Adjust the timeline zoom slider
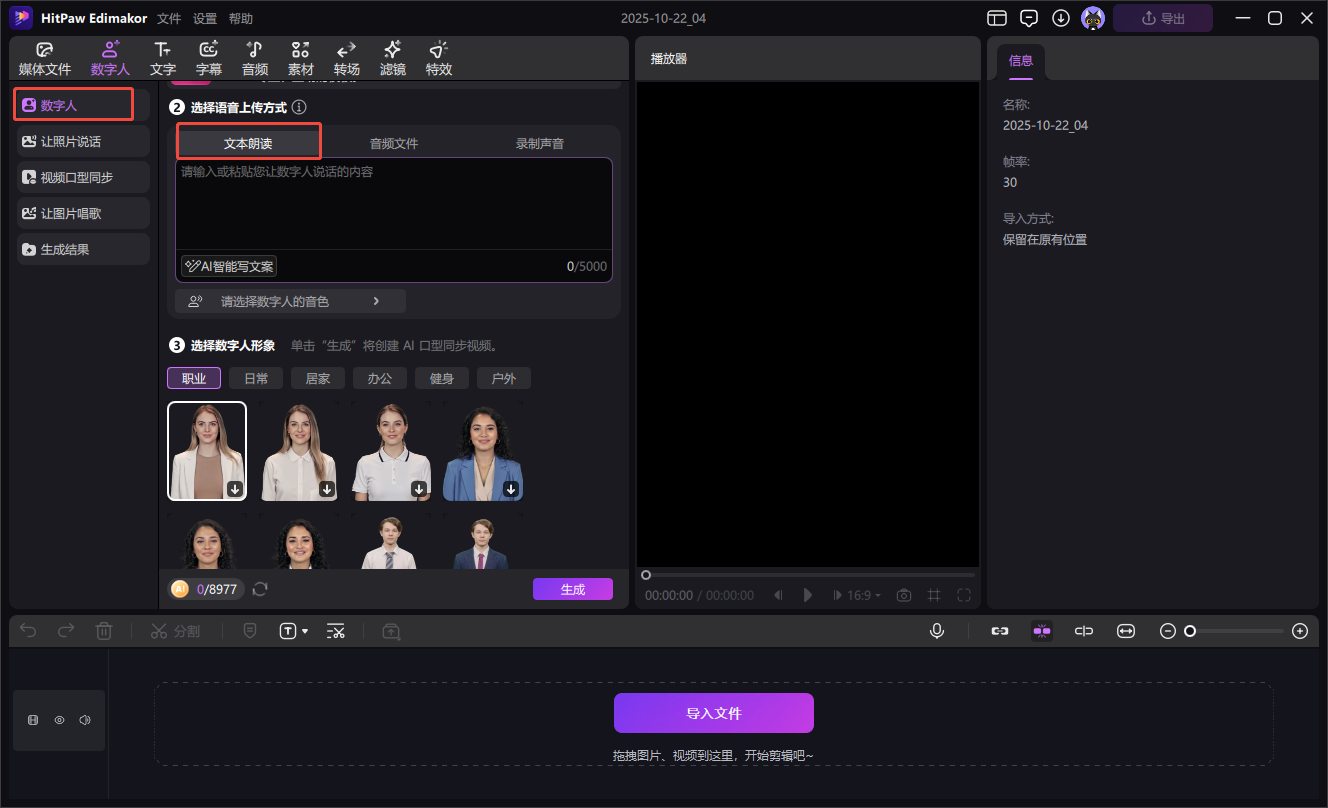 click(1189, 630)
